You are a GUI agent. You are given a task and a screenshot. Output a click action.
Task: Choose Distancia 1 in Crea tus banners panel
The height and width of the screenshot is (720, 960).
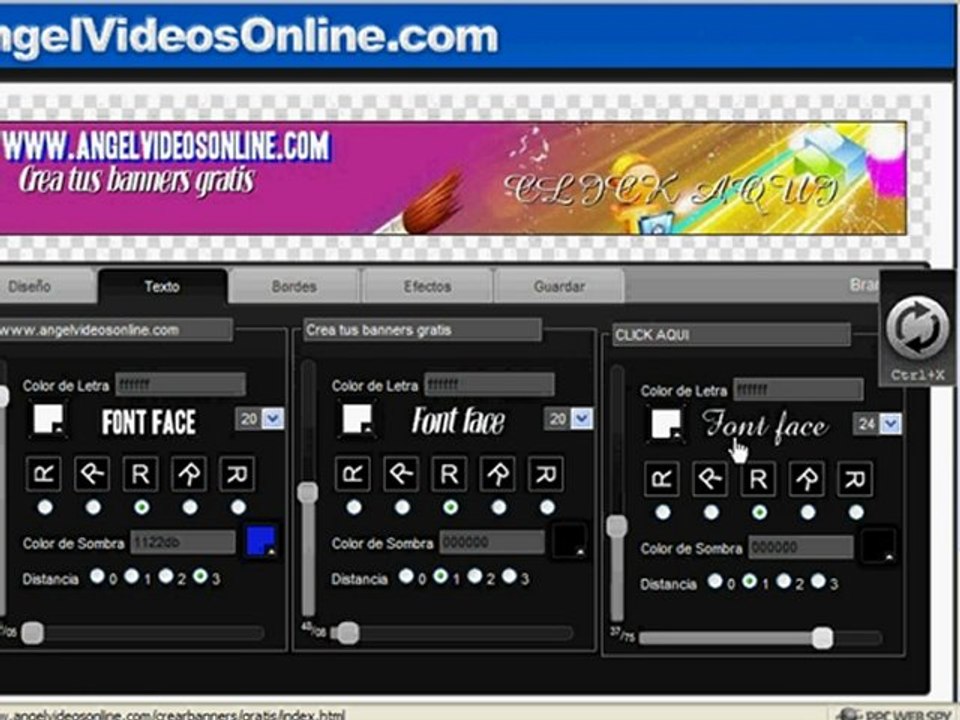click(x=440, y=576)
